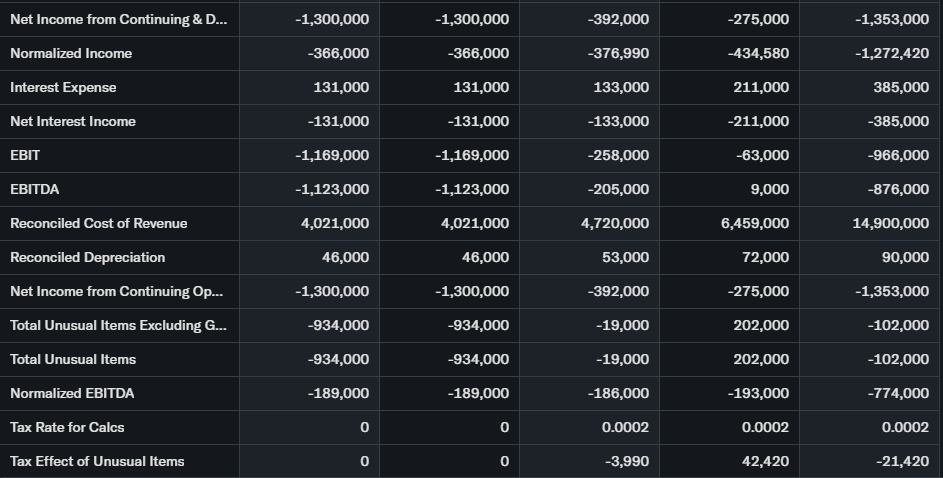The height and width of the screenshot is (478, 943).
Task: Click the Net Interest Income row label
Action: click(x=73, y=121)
